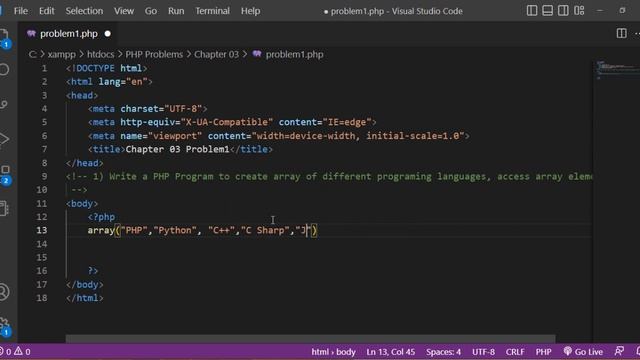Image resolution: width=640 pixels, height=360 pixels.
Task: Click line number 9 in gutter
Action: (x=44, y=176)
